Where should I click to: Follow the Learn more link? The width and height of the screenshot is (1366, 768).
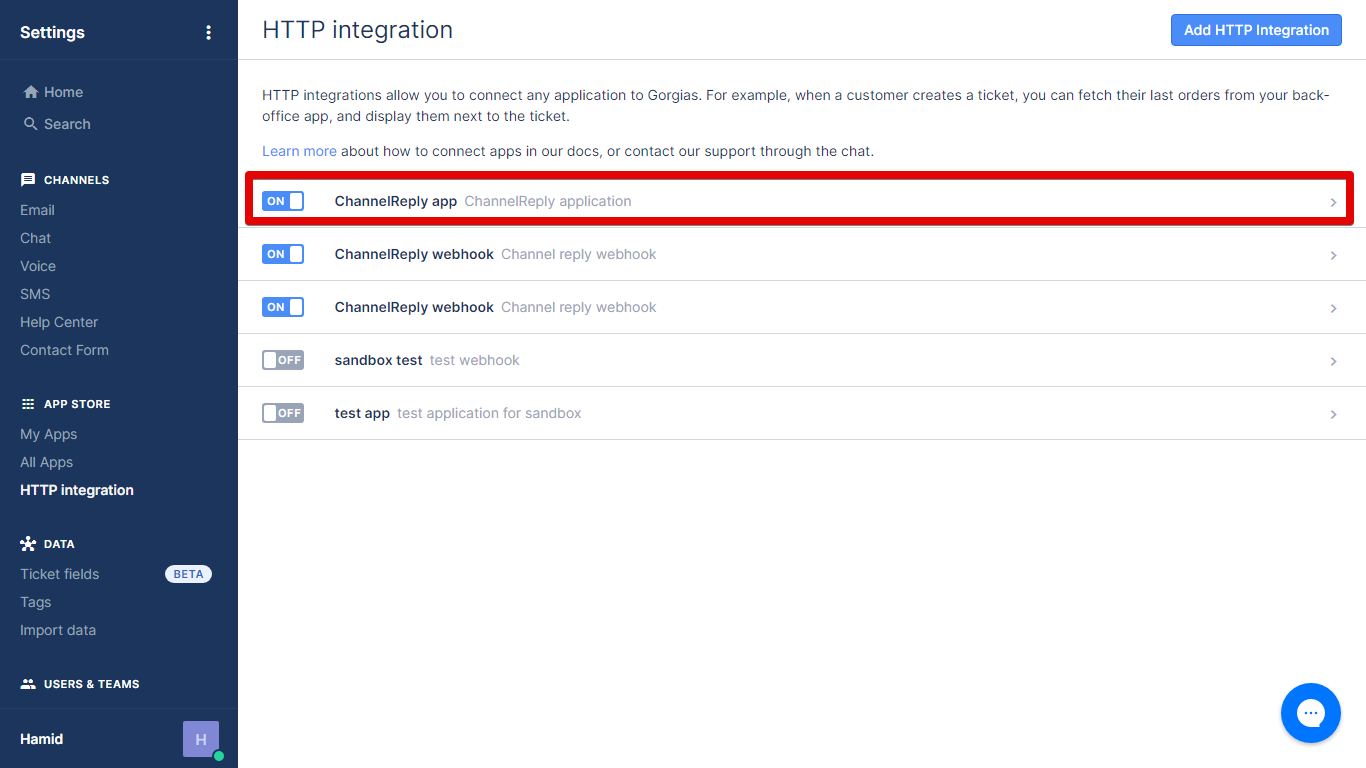pyautogui.click(x=299, y=151)
